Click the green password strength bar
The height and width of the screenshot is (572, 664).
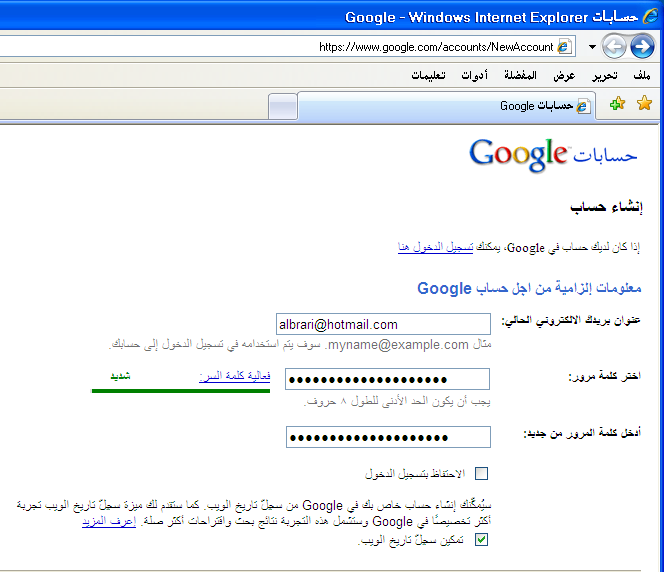tap(181, 391)
